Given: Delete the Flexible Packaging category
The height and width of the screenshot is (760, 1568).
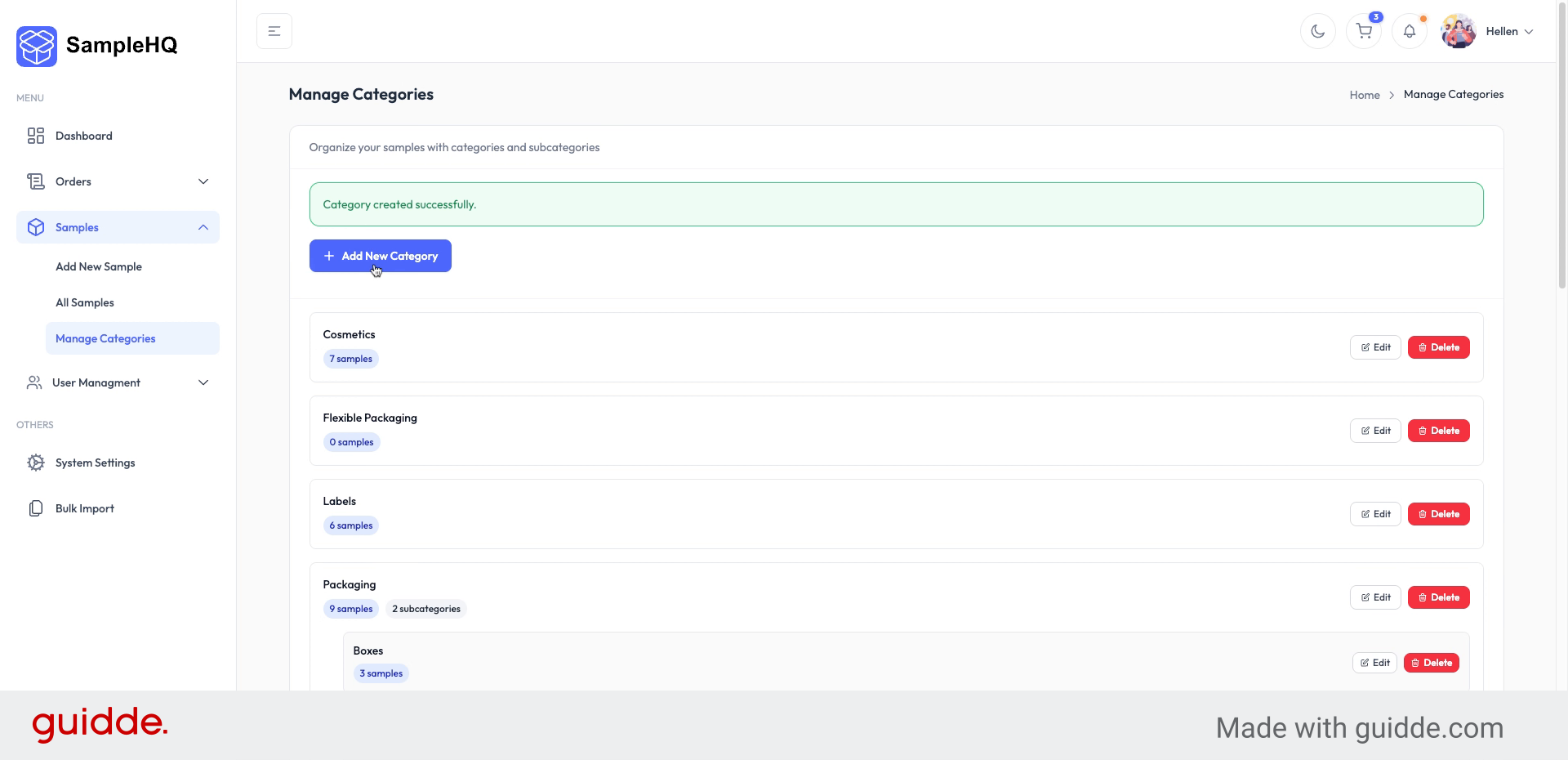Looking at the screenshot, I should click(x=1438, y=431).
